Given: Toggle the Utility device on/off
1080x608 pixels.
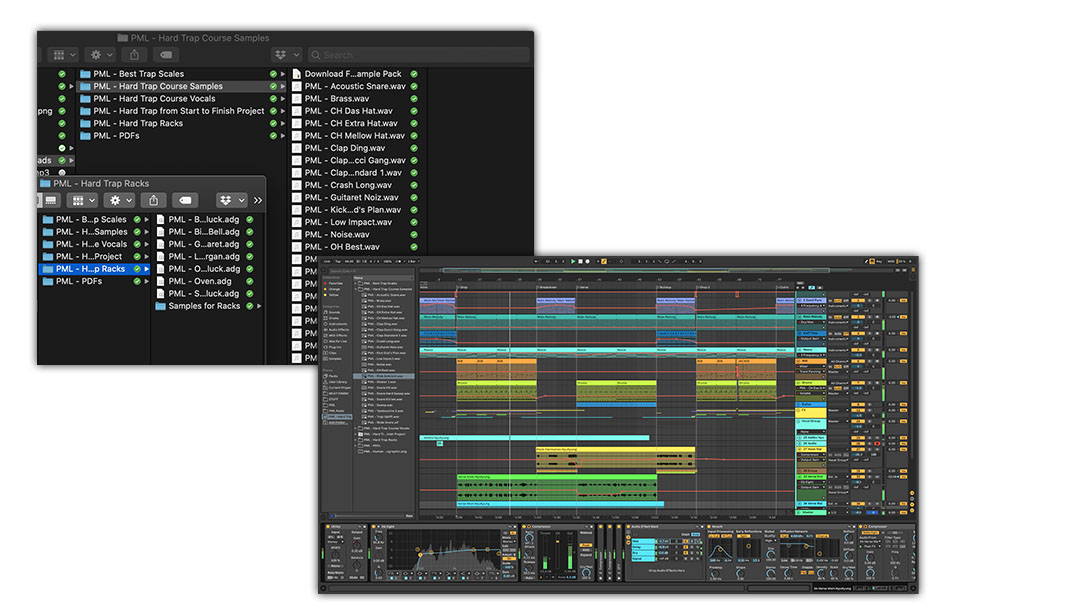Looking at the screenshot, I should point(328,527).
